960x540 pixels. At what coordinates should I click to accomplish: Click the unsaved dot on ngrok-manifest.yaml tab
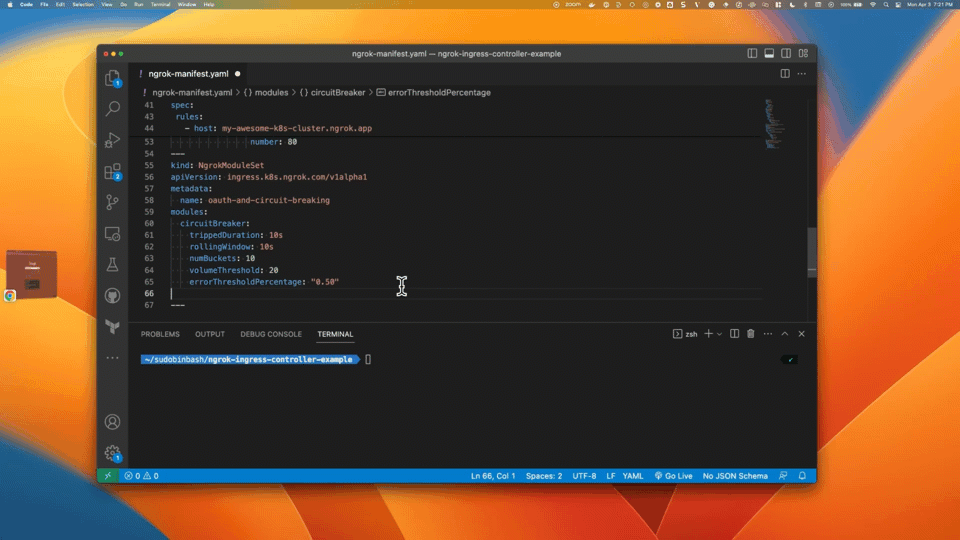point(238,74)
